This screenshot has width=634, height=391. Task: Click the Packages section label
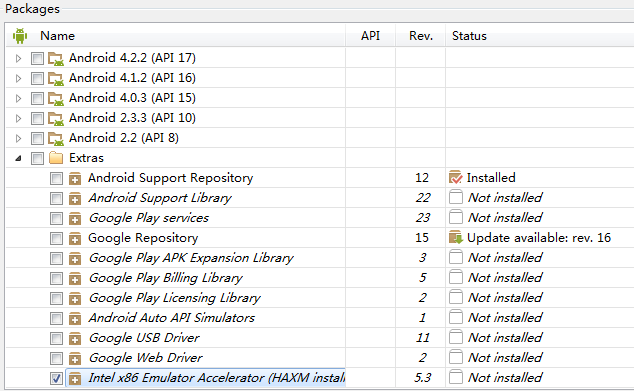tap(32, 8)
